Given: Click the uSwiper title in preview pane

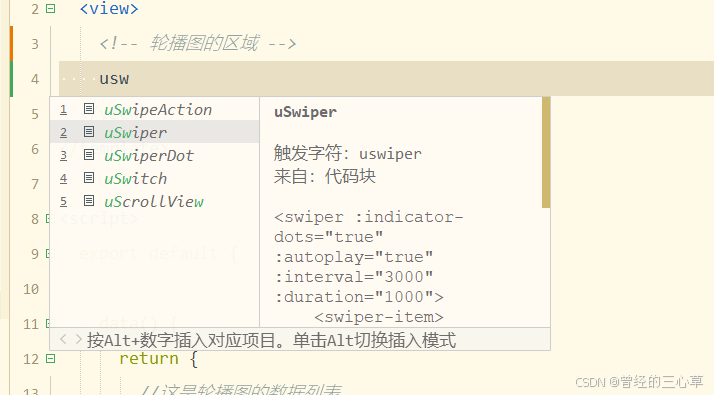Looking at the screenshot, I should (306, 112).
